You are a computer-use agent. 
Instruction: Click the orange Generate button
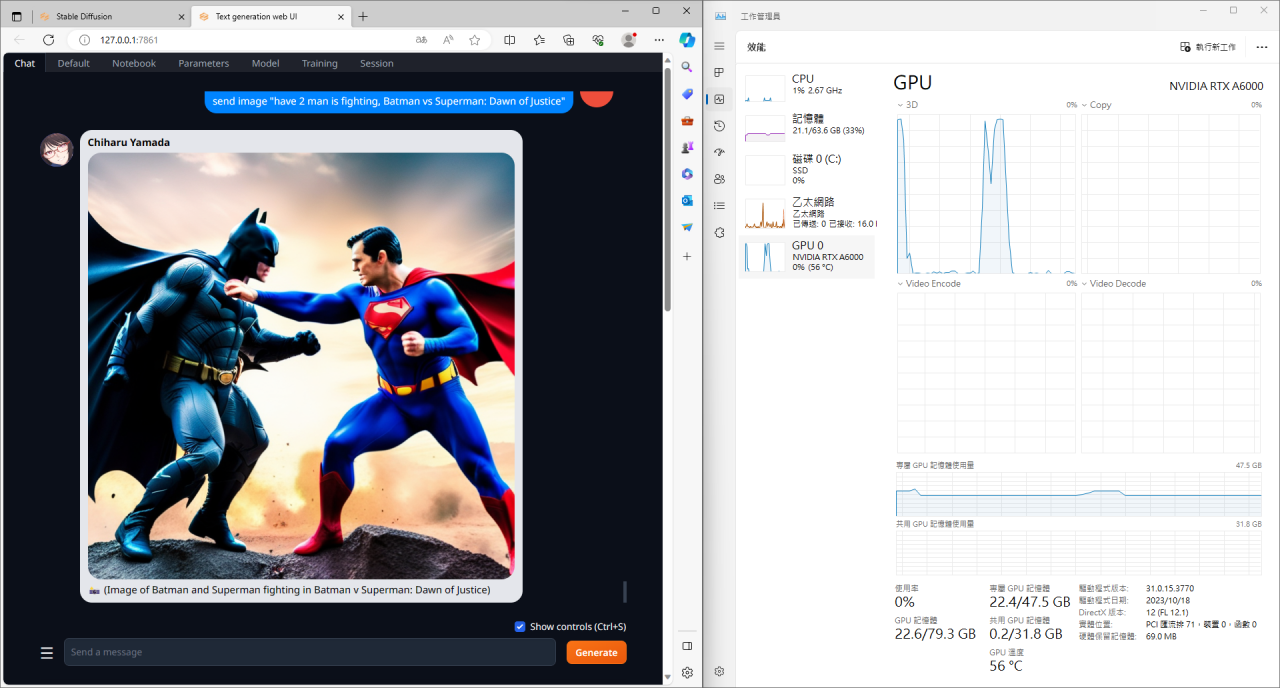pyautogui.click(x=596, y=653)
